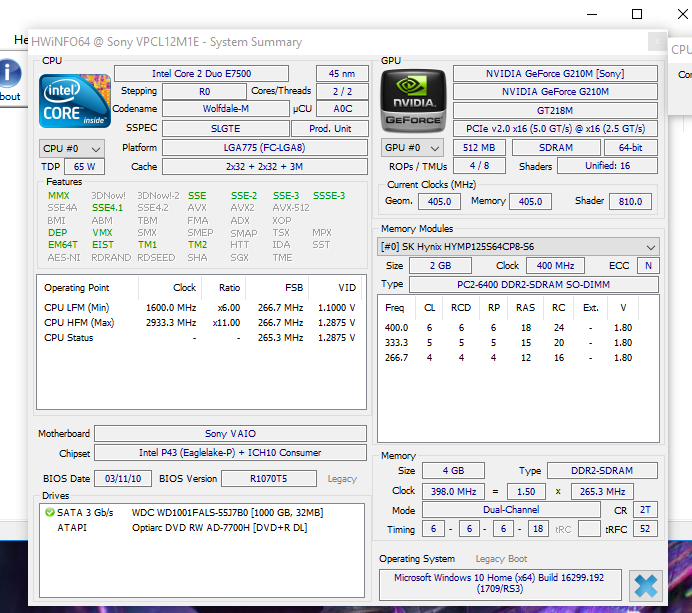Click the Wolfdale-M codename value

tap(226, 109)
